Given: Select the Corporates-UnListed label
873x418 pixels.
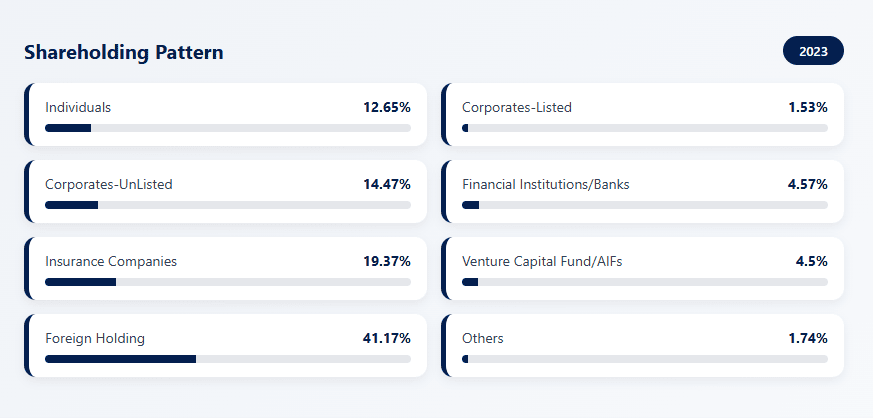Looking at the screenshot, I should (109, 184).
